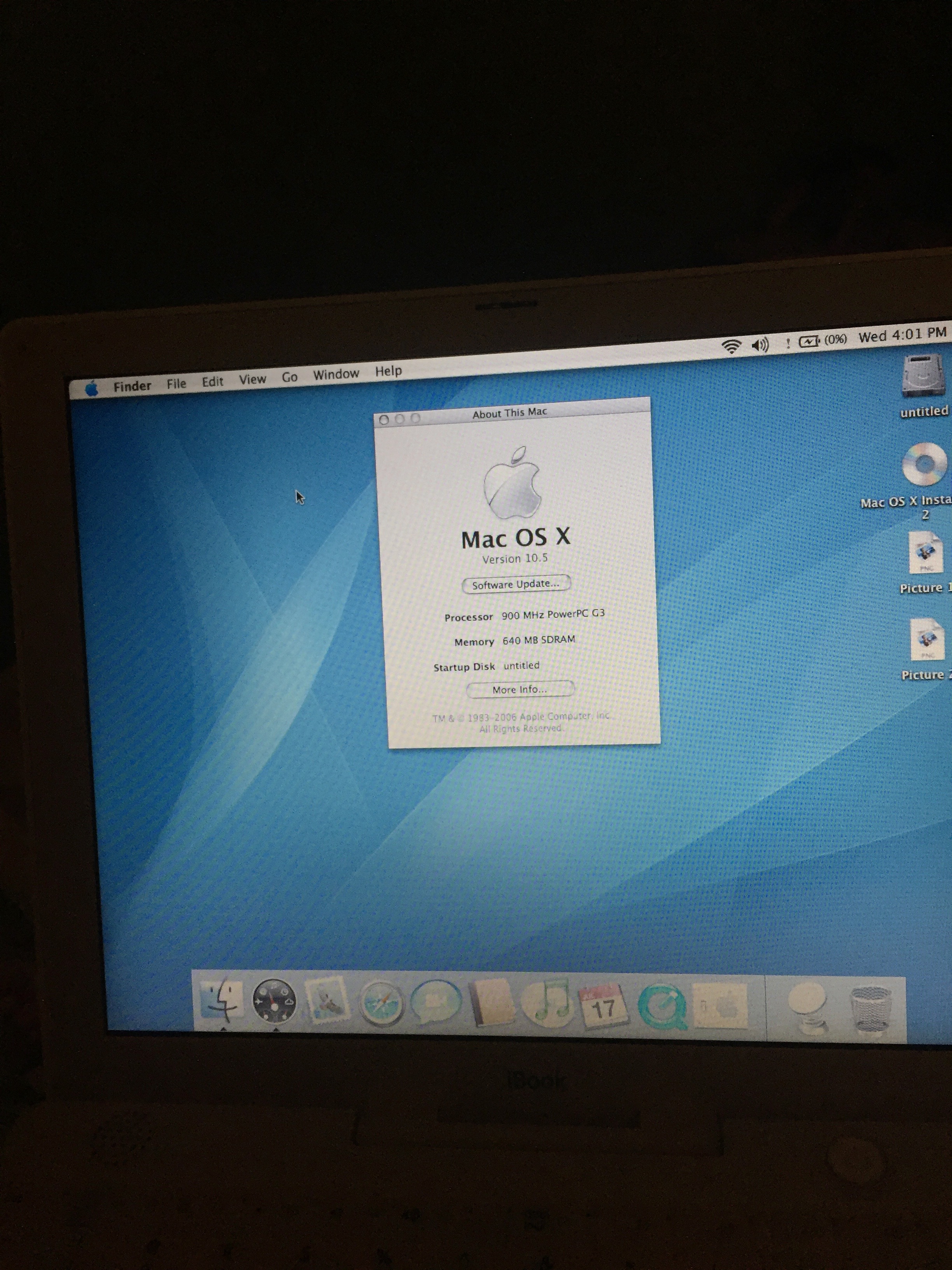Click the Software Update button
The width and height of the screenshot is (952, 1270).
[x=515, y=584]
